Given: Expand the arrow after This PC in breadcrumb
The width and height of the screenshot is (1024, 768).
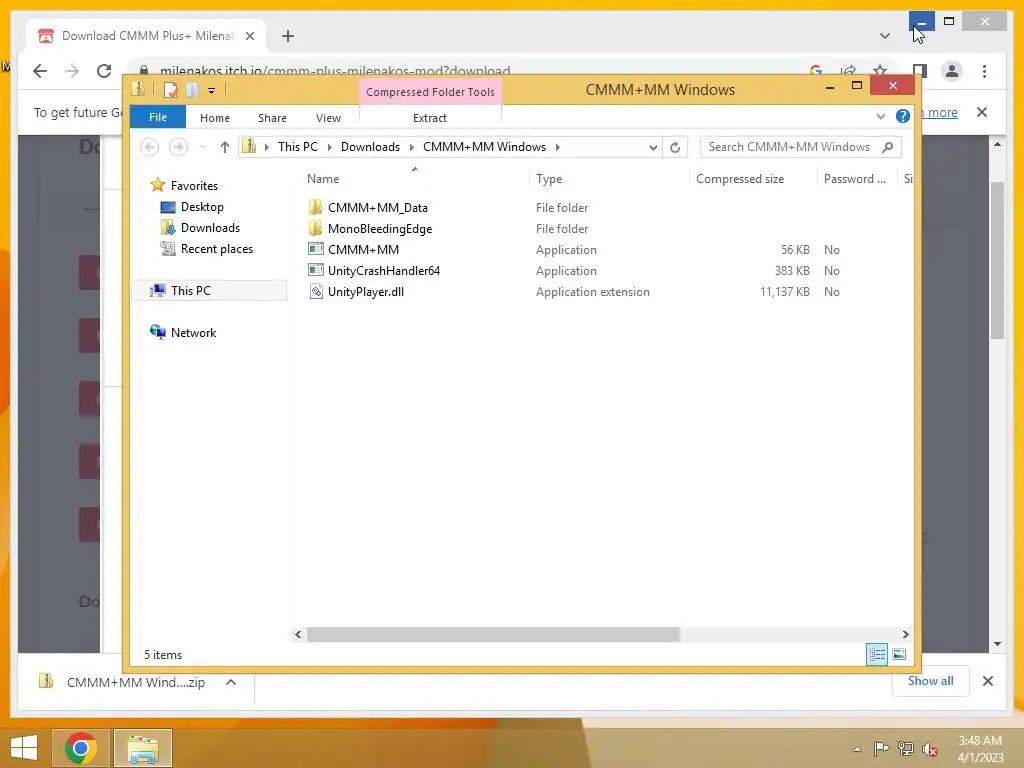Looking at the screenshot, I should [329, 148].
